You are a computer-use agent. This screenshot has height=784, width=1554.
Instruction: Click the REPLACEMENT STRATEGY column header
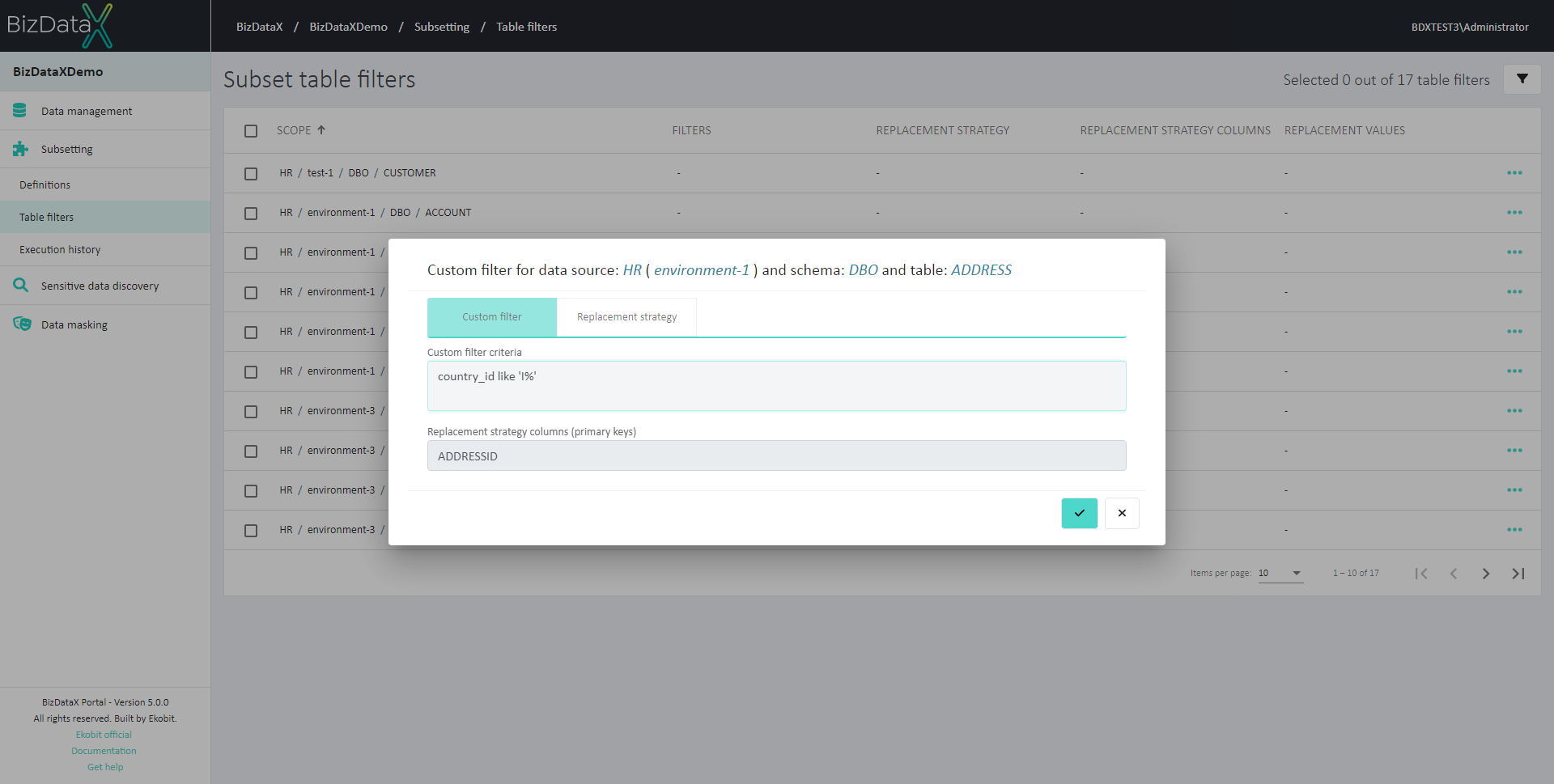click(942, 130)
